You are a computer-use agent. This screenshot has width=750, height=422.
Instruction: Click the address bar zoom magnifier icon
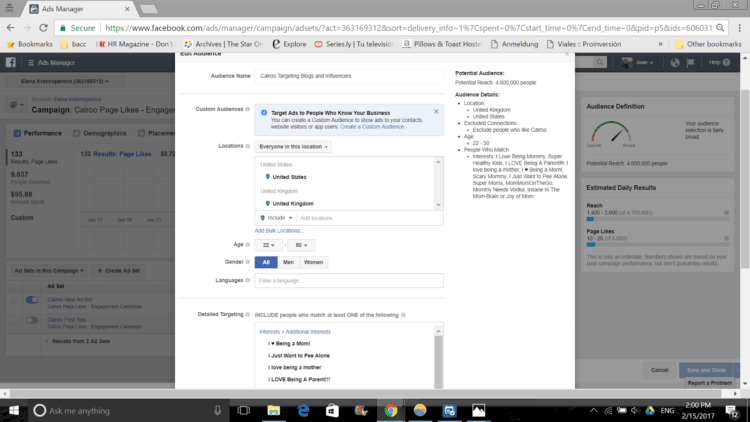(x=720, y=28)
